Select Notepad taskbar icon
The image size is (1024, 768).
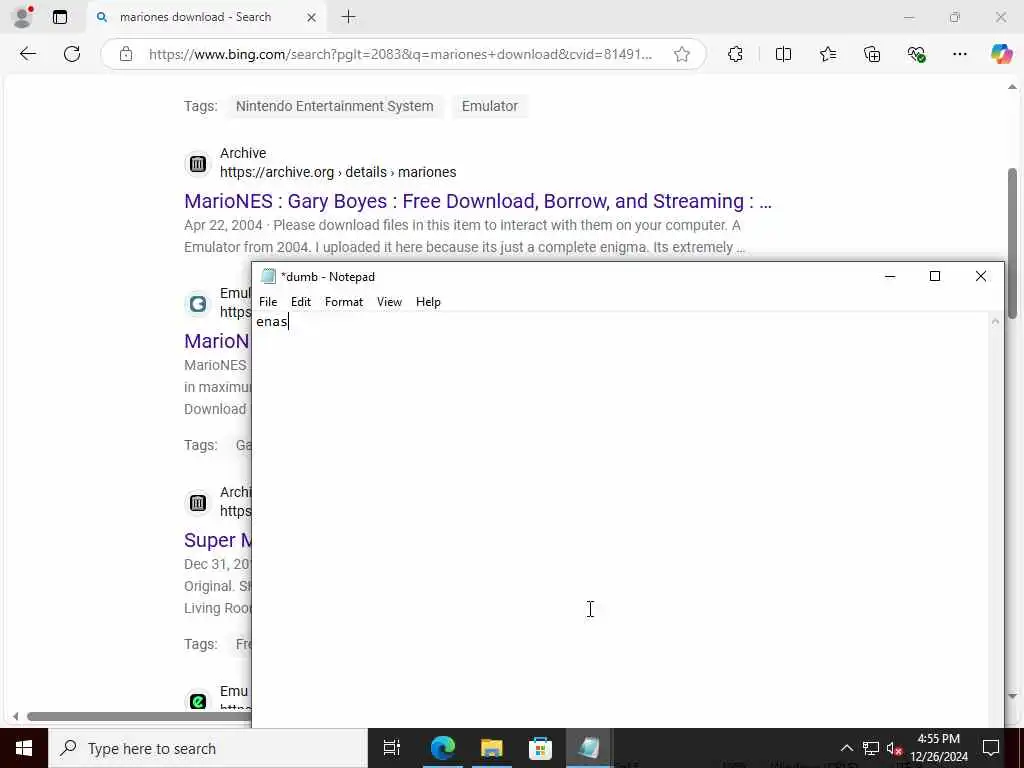point(588,748)
